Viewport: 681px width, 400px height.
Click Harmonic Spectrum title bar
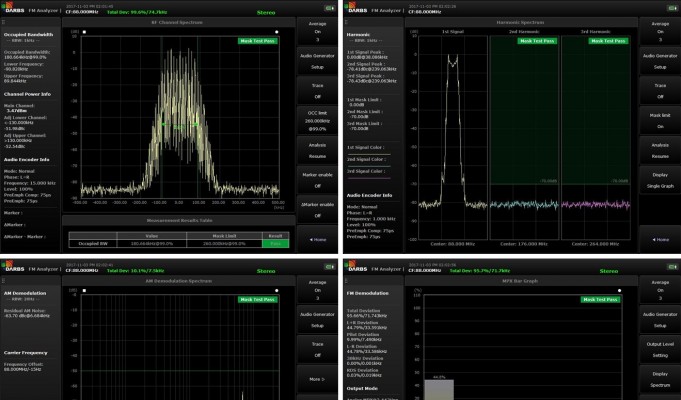tap(521, 22)
